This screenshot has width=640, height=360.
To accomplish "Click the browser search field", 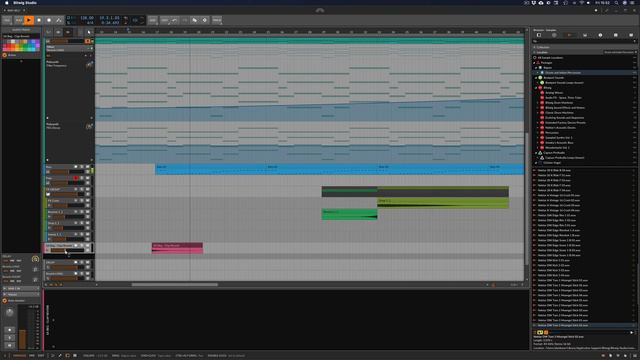I will (584, 41).
